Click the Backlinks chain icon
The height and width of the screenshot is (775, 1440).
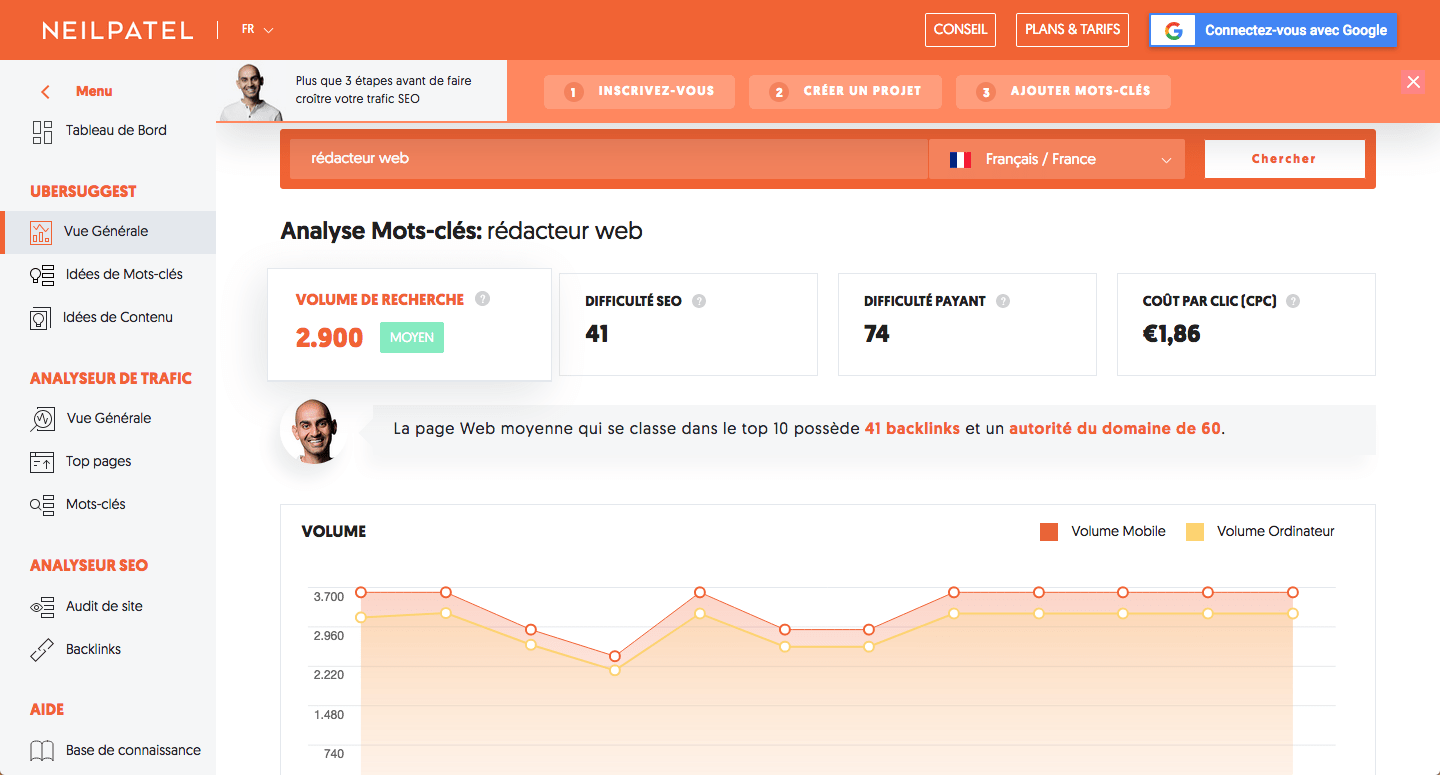[x=42, y=650]
